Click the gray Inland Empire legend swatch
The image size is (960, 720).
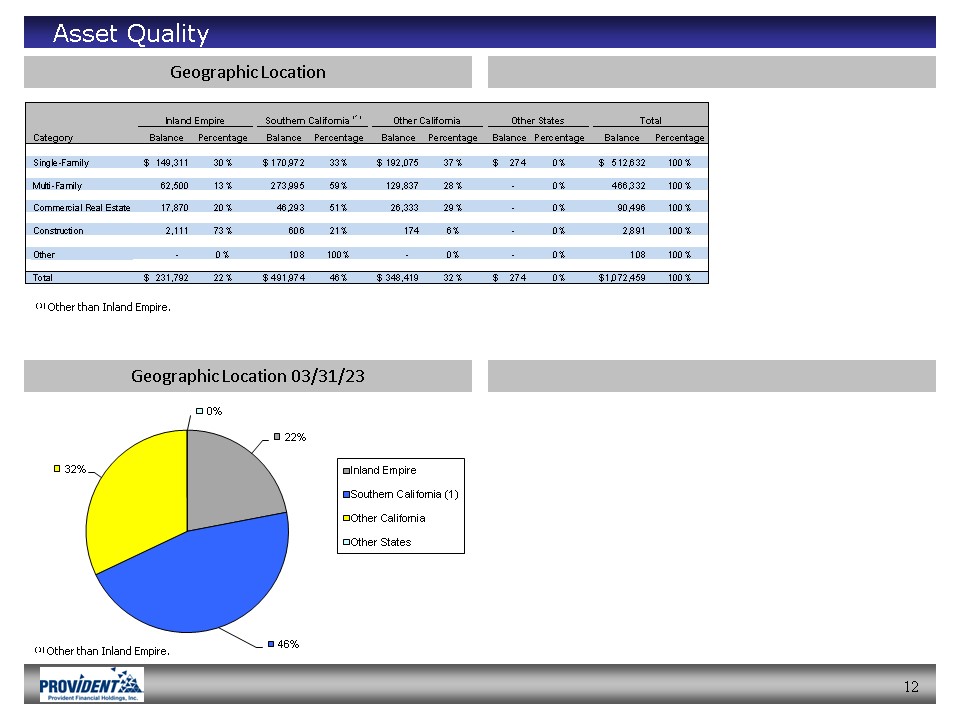347,470
